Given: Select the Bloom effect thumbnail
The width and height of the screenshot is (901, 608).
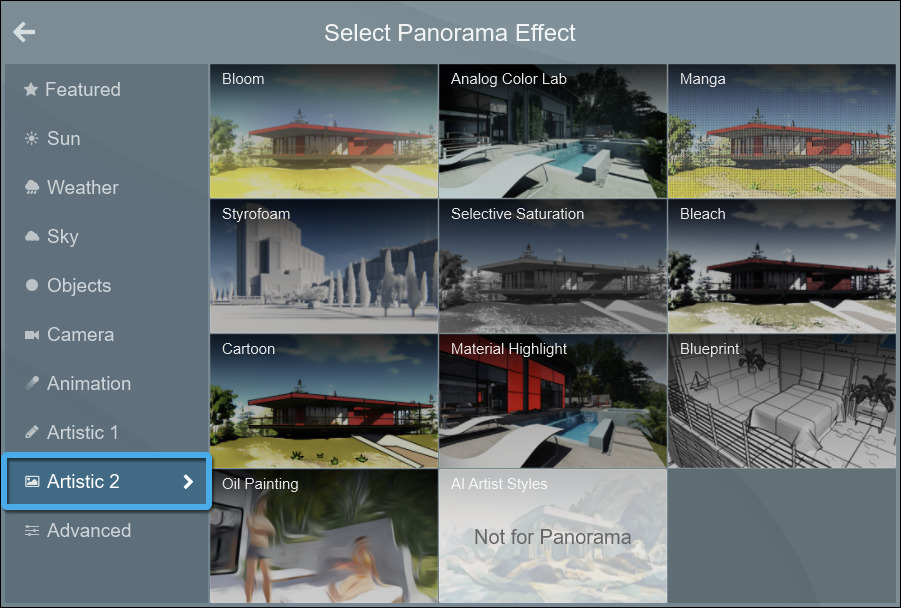Looking at the screenshot, I should point(324,132).
